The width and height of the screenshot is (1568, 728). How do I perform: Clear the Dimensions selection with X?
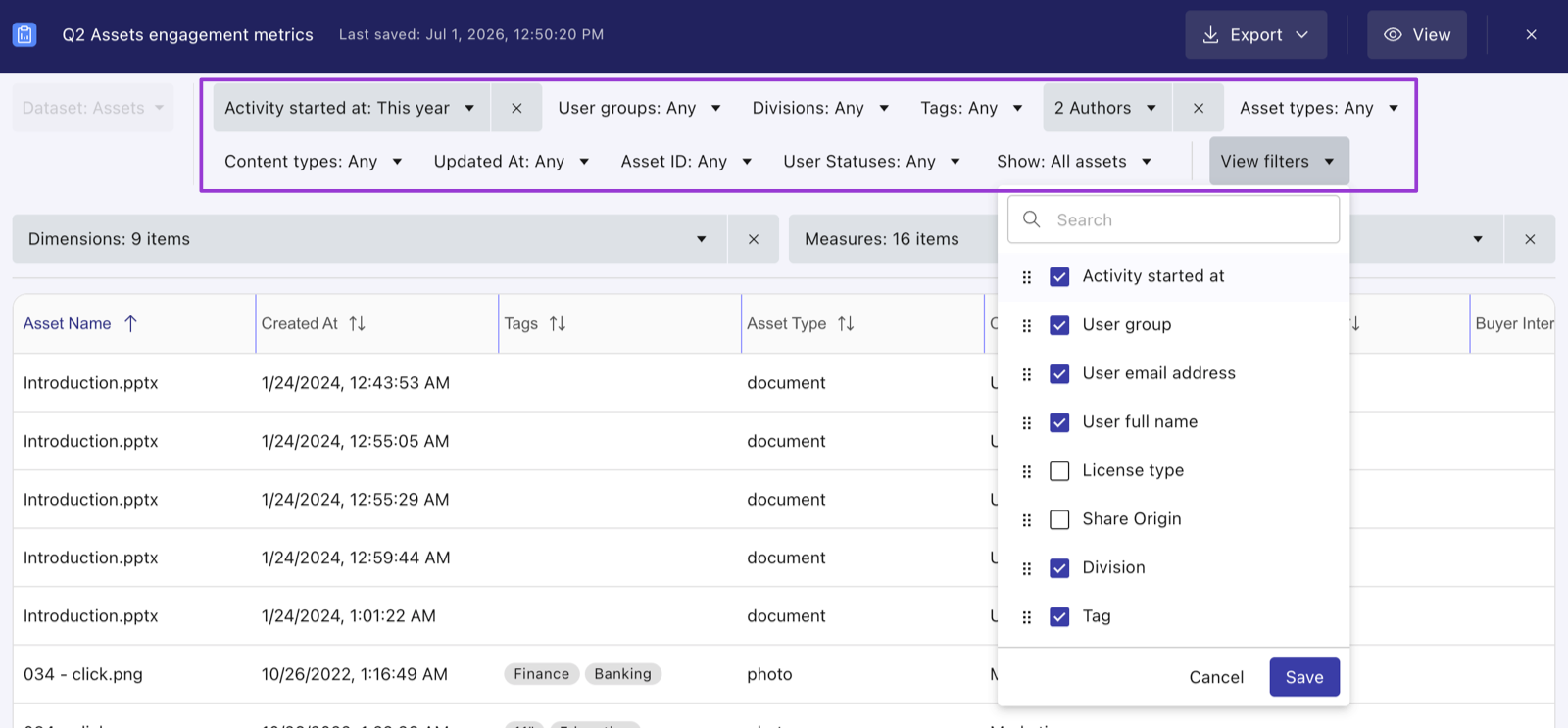click(753, 239)
